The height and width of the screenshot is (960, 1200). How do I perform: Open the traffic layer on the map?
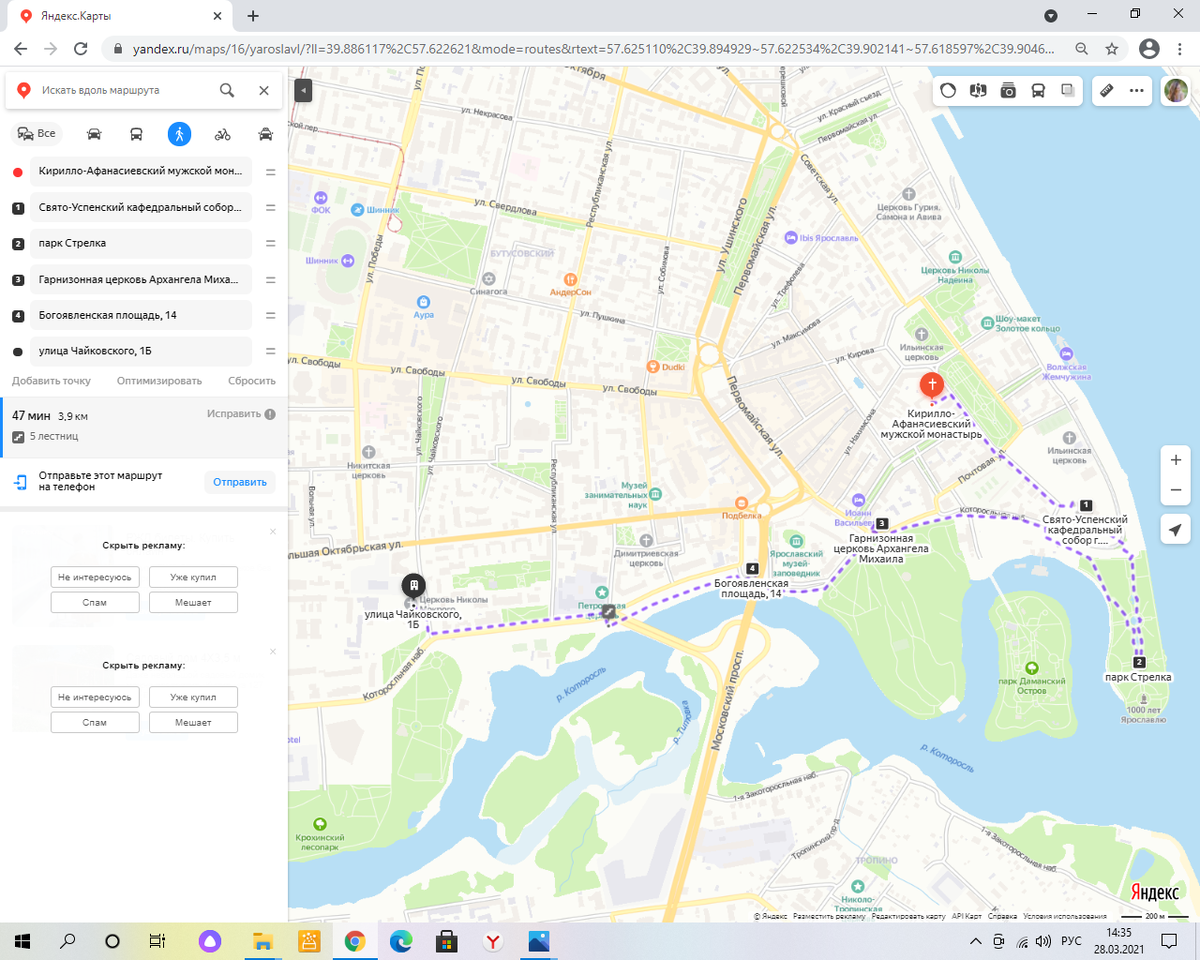click(948, 90)
